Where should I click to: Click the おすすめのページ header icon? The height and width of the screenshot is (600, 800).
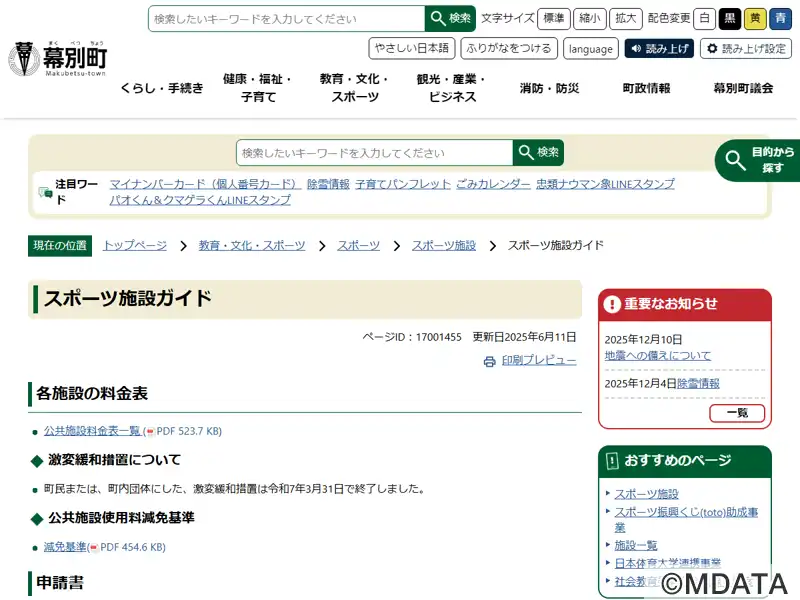[612, 461]
